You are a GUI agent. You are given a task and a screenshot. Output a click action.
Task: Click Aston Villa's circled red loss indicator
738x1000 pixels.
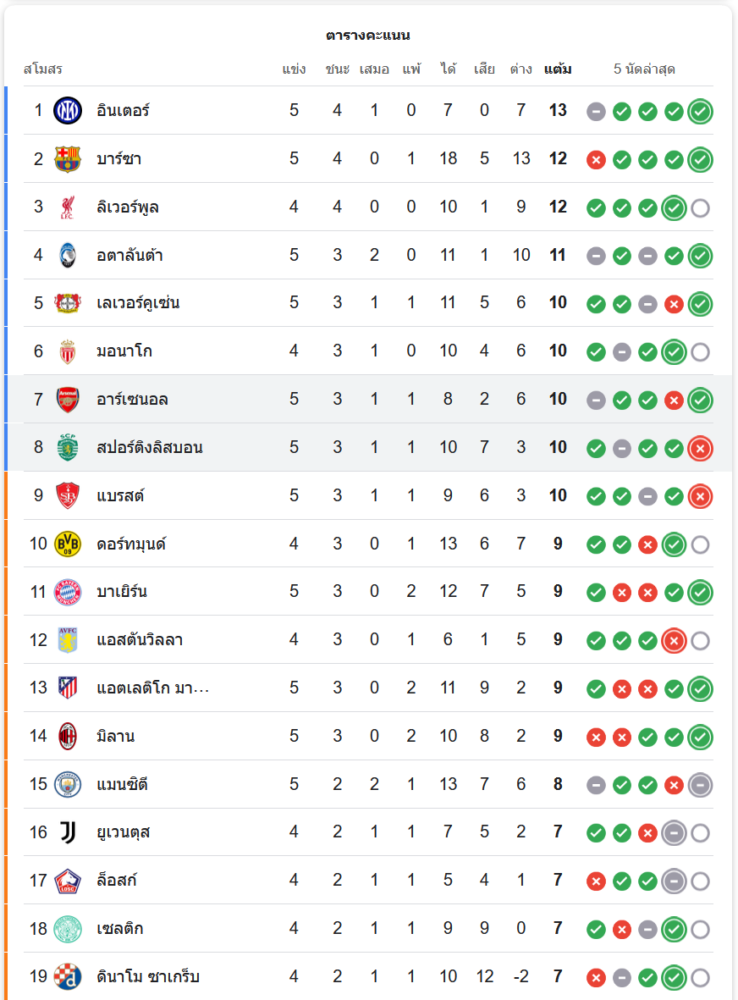coord(674,640)
